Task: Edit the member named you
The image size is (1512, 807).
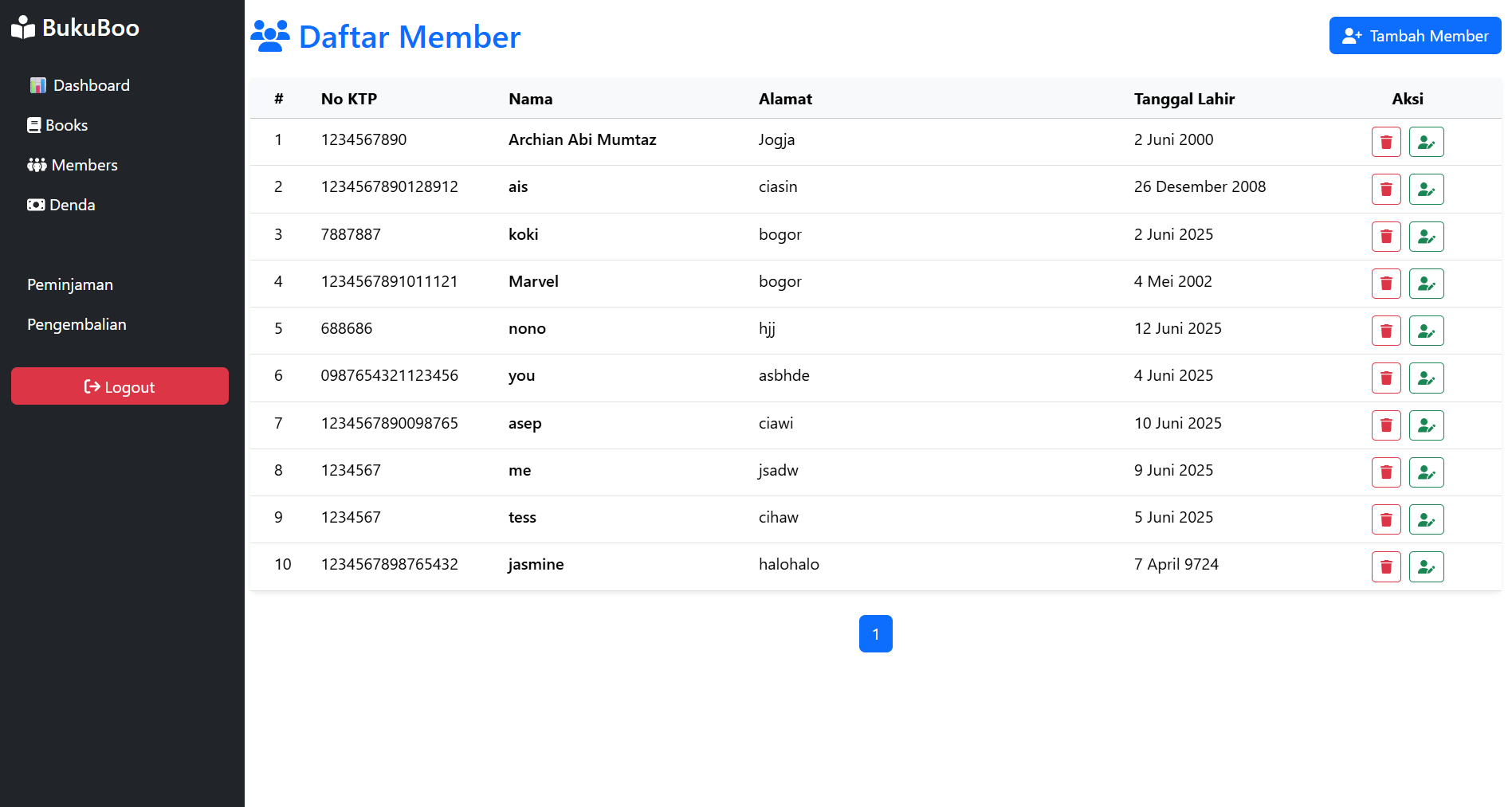Action: point(1426,378)
